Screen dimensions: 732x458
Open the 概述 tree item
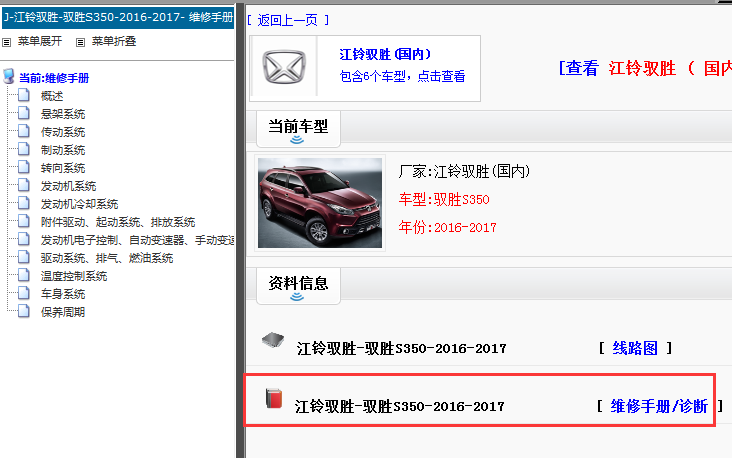coord(52,96)
